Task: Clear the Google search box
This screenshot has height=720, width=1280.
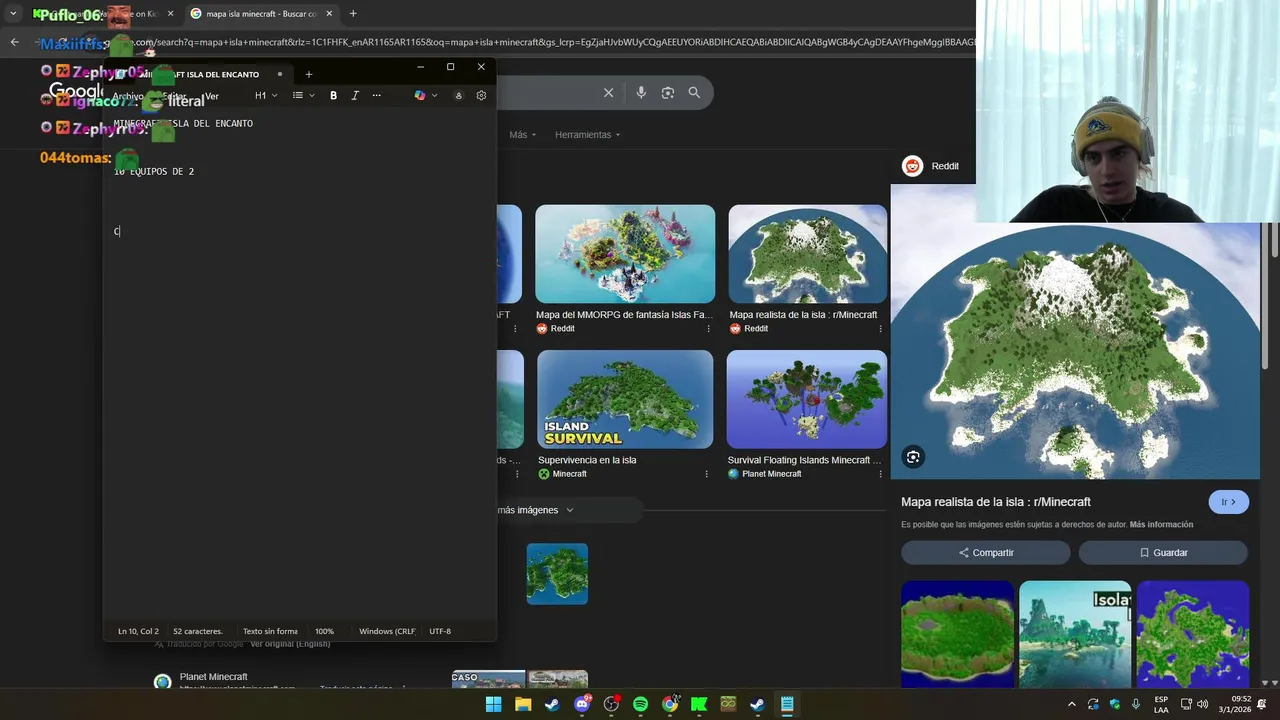Action: point(608,92)
